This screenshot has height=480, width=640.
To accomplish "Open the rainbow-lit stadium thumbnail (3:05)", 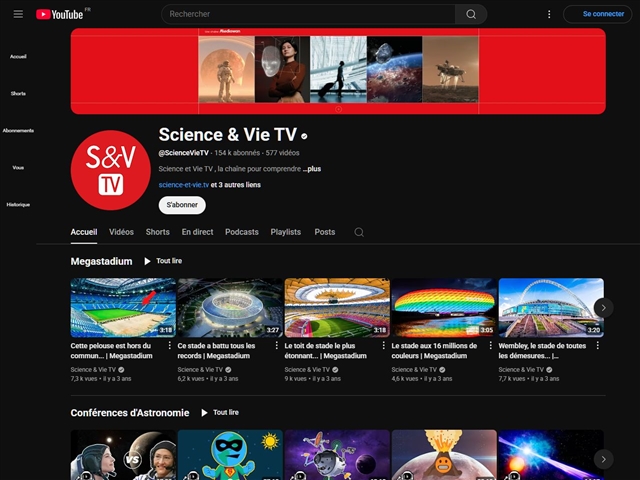I will pos(444,308).
